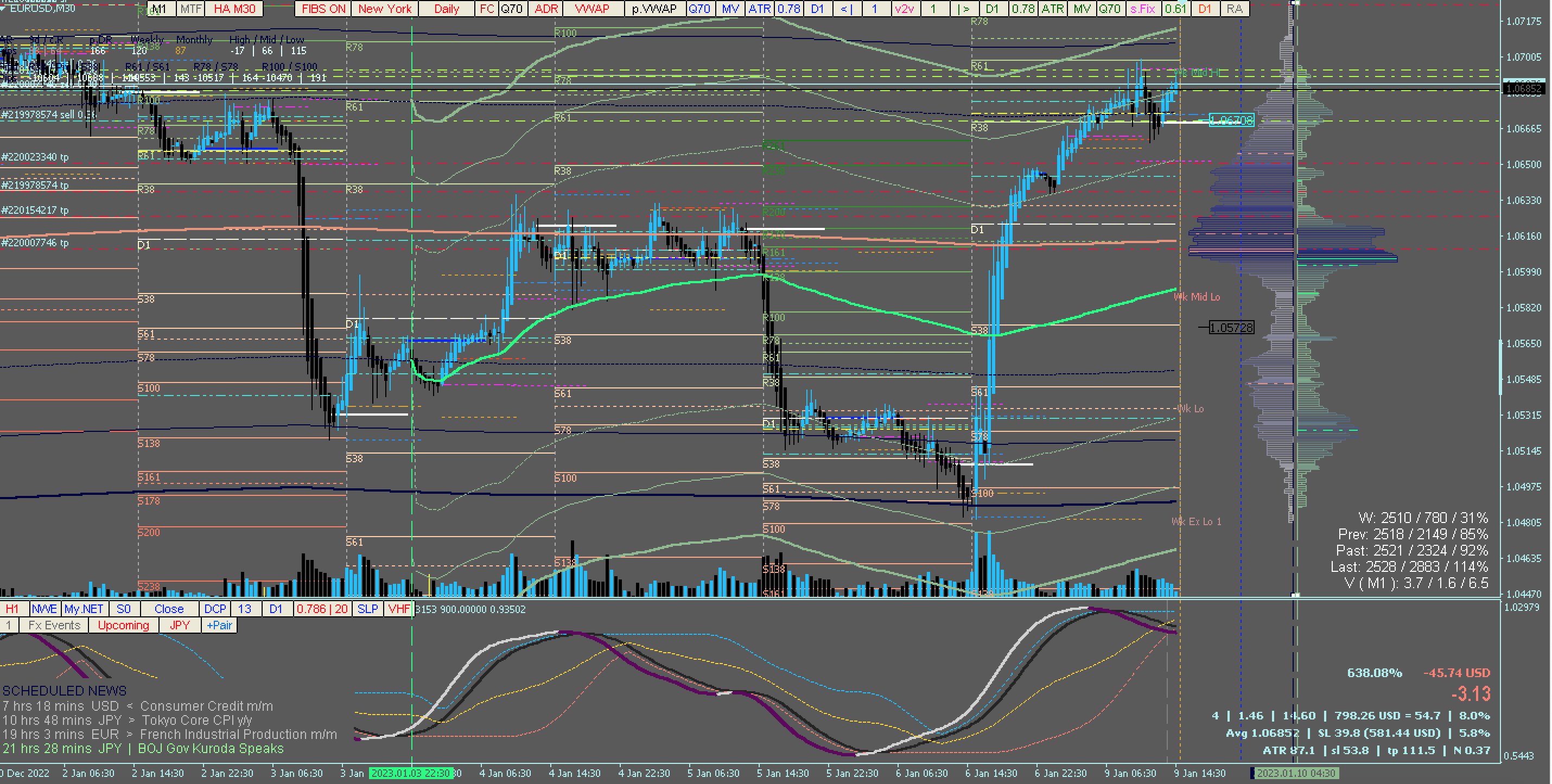Click the black Q70 button beside FC
The width and height of the screenshot is (1552, 784).
pos(512,9)
